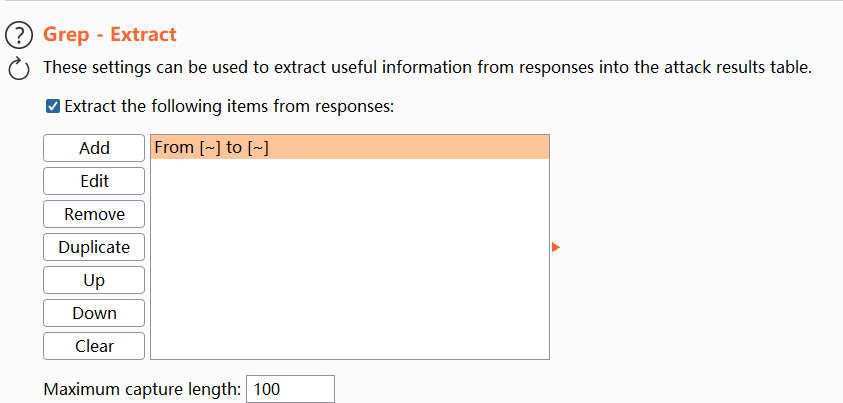
Task: Focus the Maximum capture length field
Action: click(290, 389)
